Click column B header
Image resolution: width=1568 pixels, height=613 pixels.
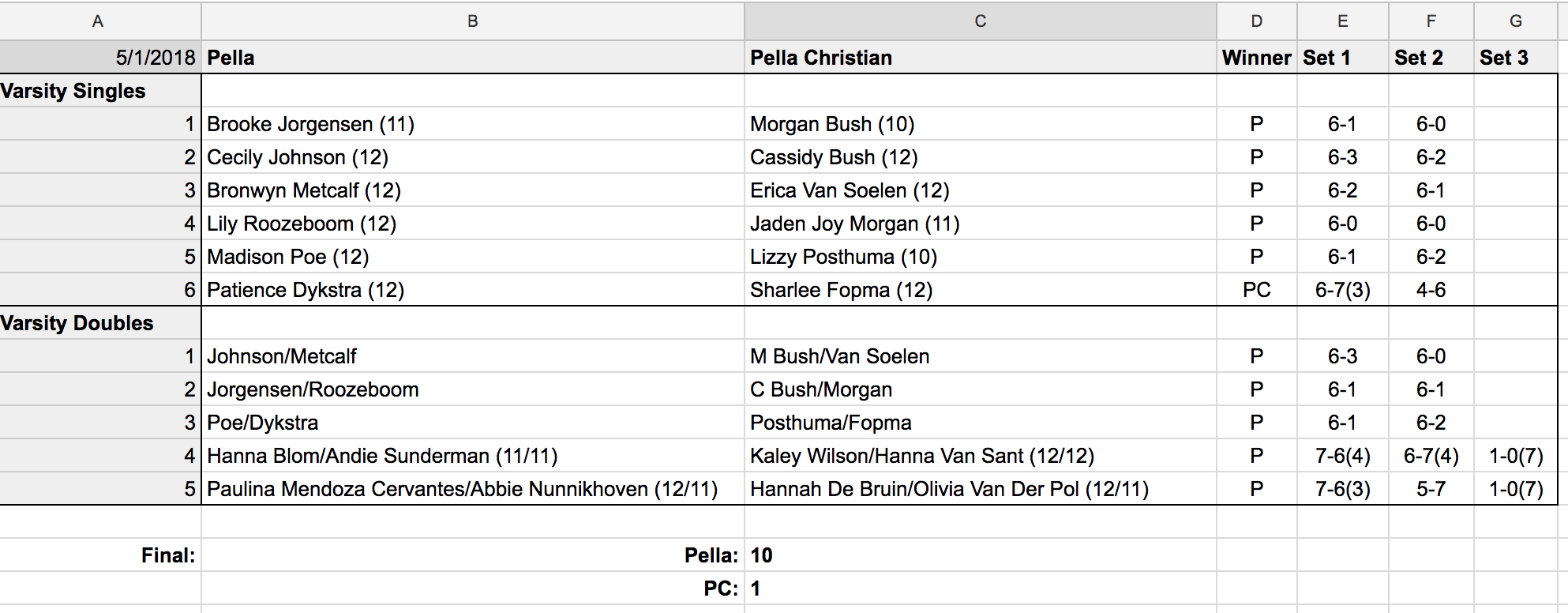(472, 21)
